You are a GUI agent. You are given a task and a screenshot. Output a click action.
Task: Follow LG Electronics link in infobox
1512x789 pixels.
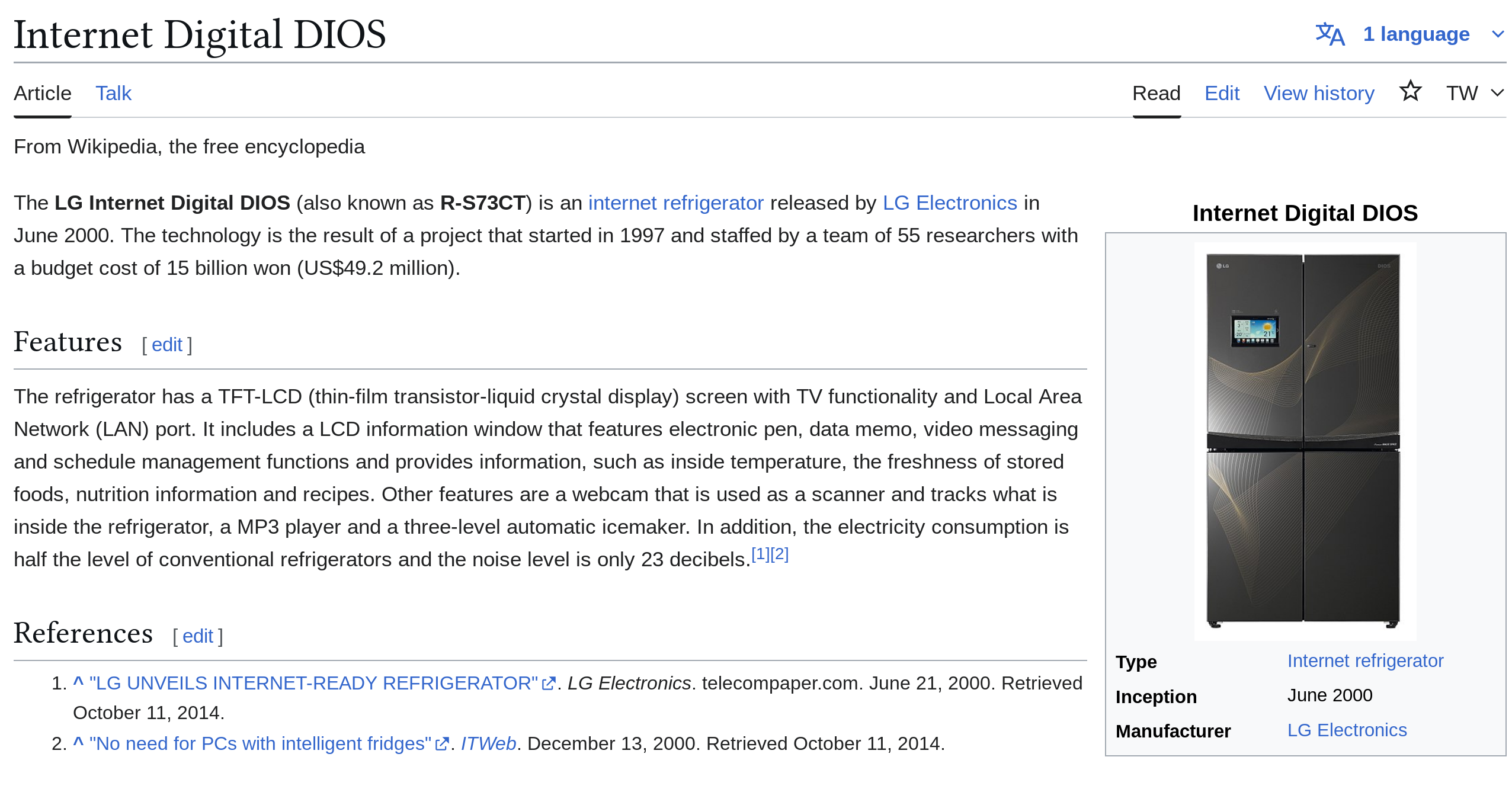(x=1346, y=730)
